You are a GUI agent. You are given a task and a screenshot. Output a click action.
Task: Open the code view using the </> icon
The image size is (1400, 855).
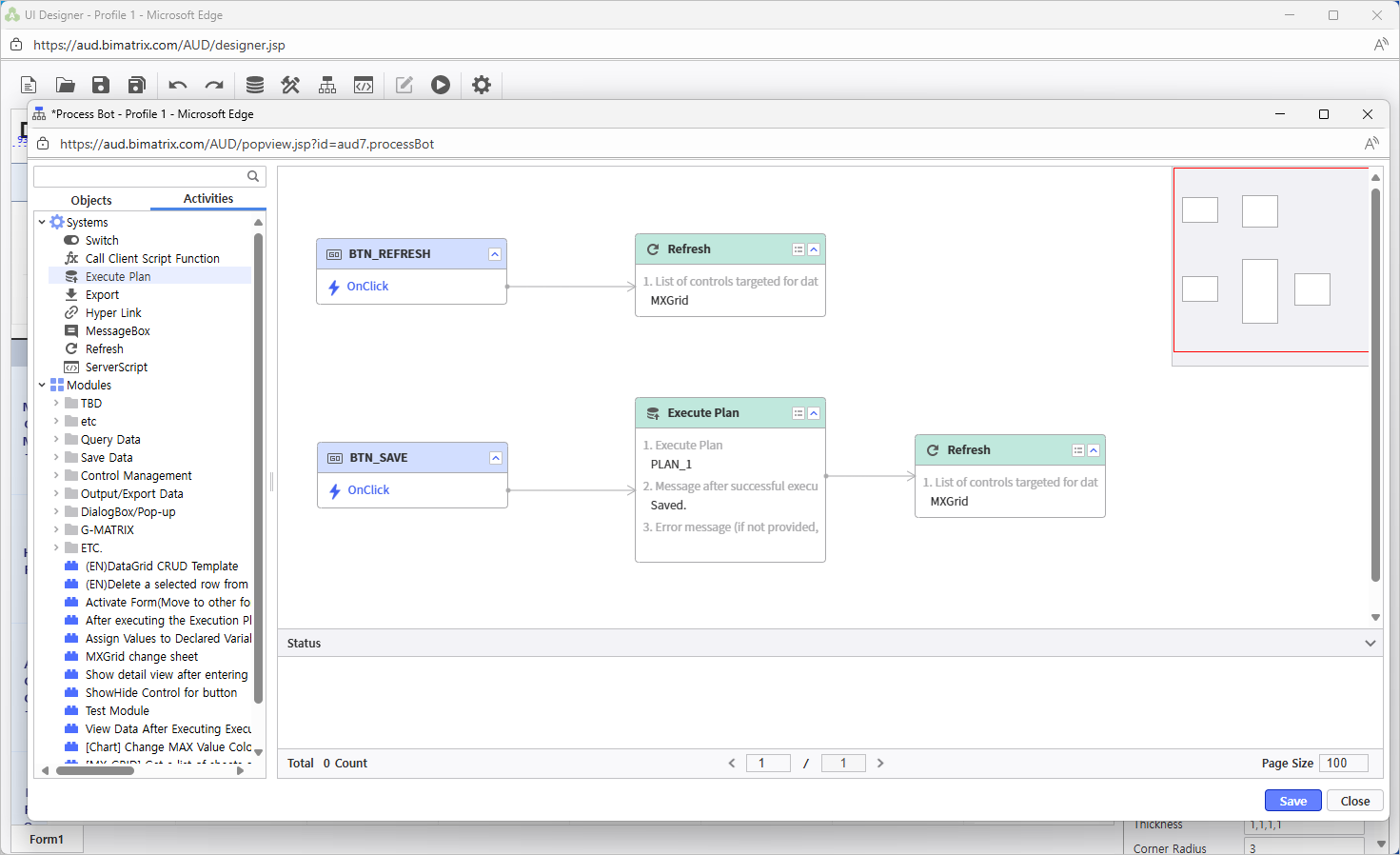[364, 85]
